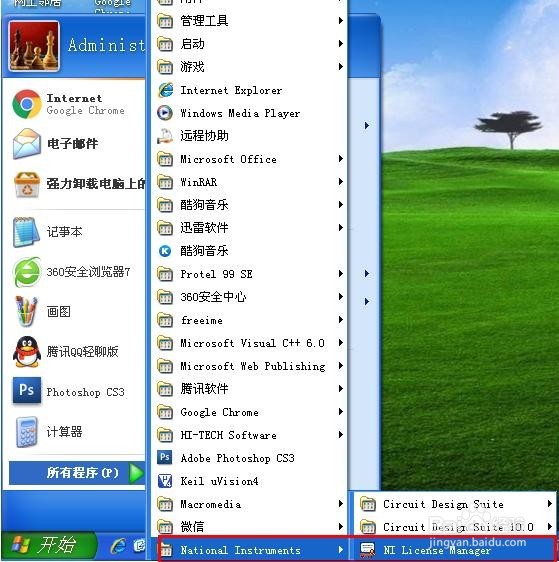Expand 微信 submenu arrow
The height and width of the screenshot is (562, 559).
point(341,527)
